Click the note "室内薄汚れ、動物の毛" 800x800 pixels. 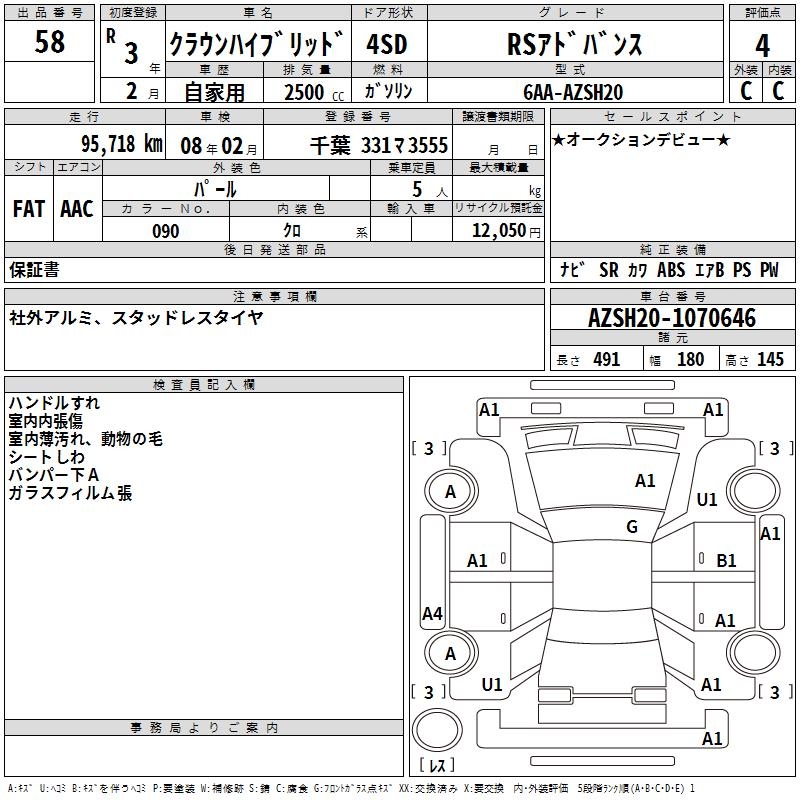pos(85,439)
